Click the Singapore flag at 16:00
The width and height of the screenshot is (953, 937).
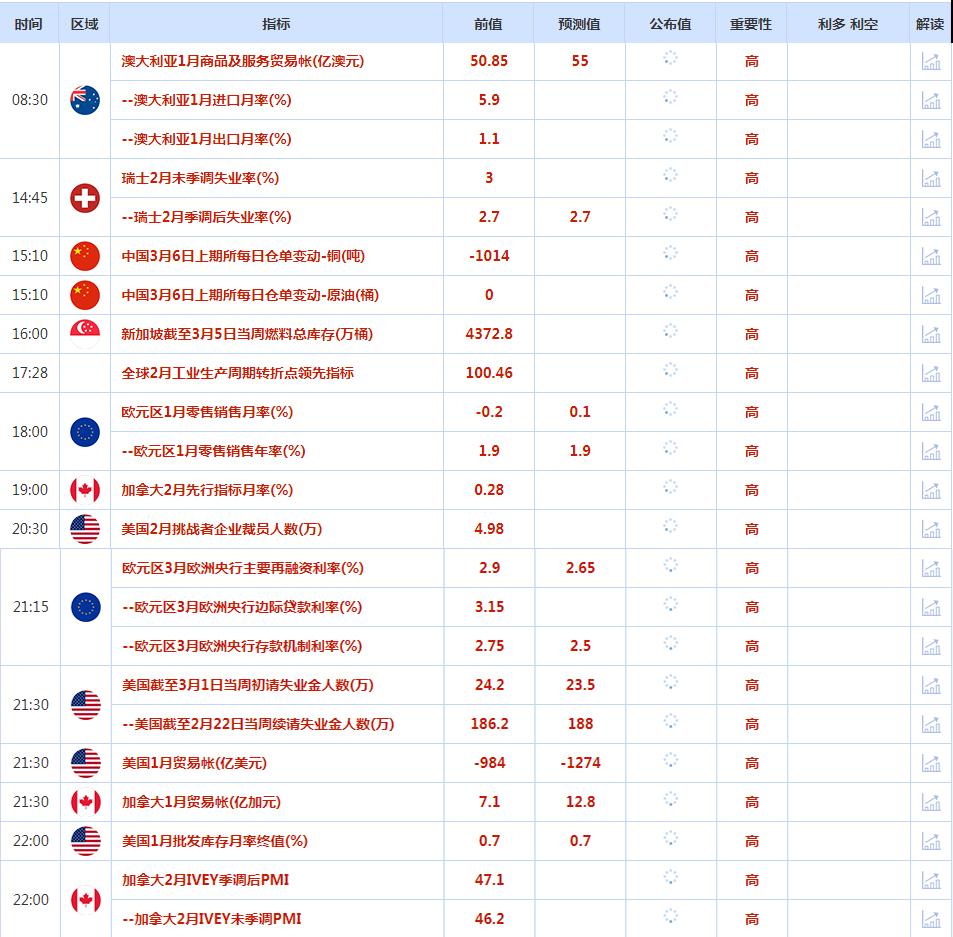(85, 334)
